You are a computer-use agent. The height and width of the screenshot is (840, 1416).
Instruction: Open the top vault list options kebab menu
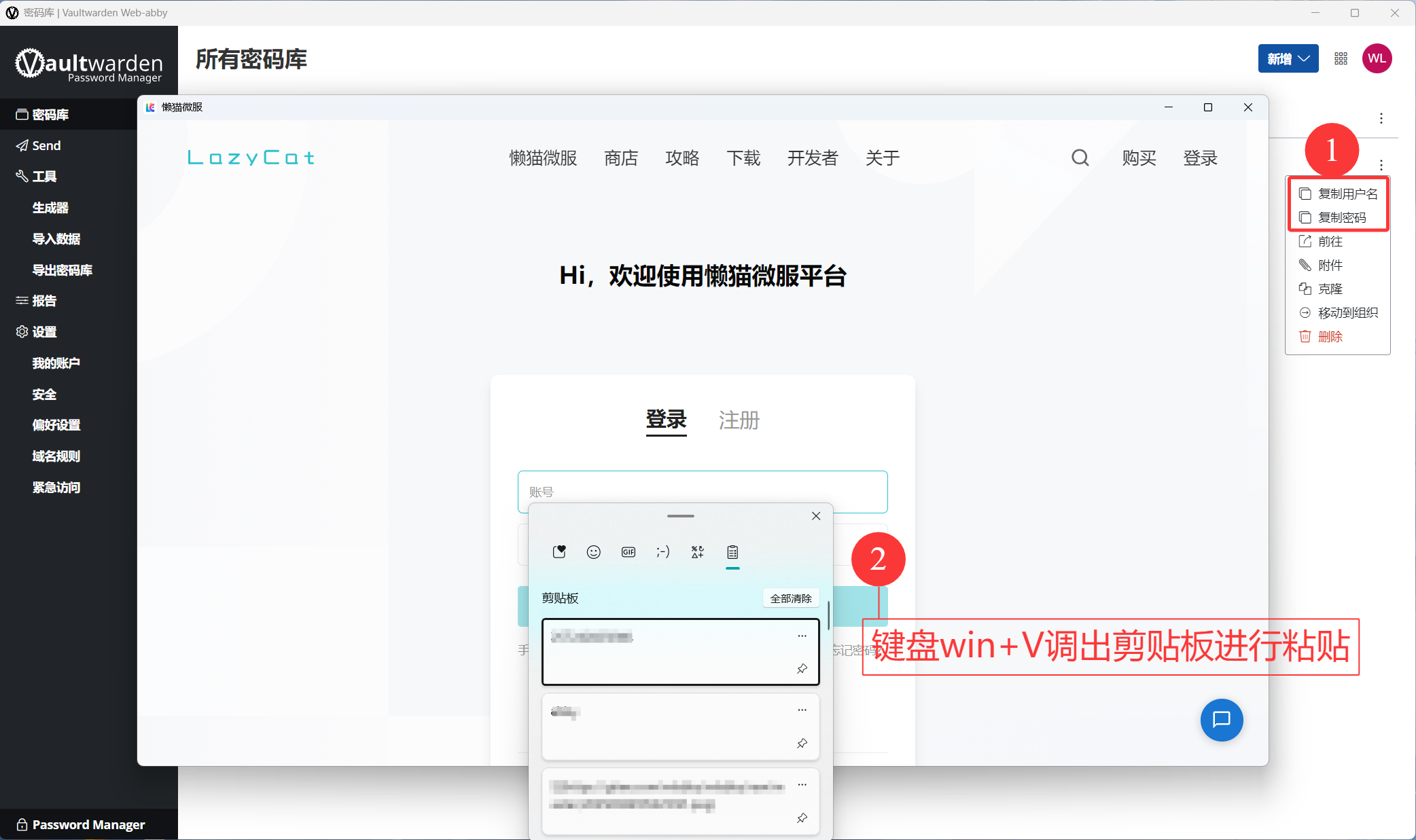point(1381,118)
